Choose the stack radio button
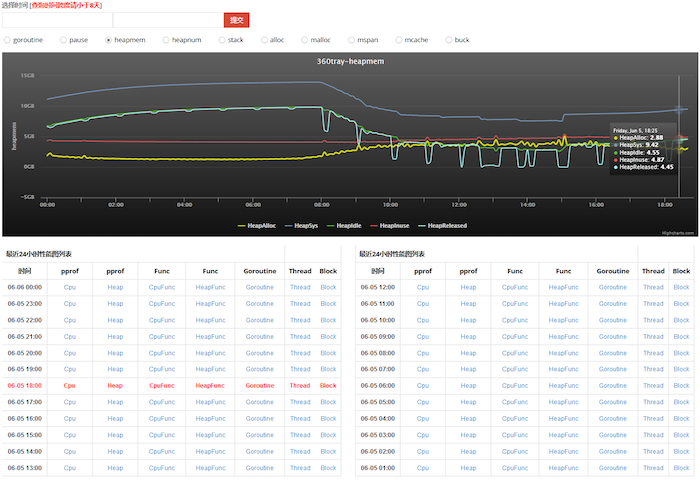This screenshot has height=481, width=700. point(221,40)
